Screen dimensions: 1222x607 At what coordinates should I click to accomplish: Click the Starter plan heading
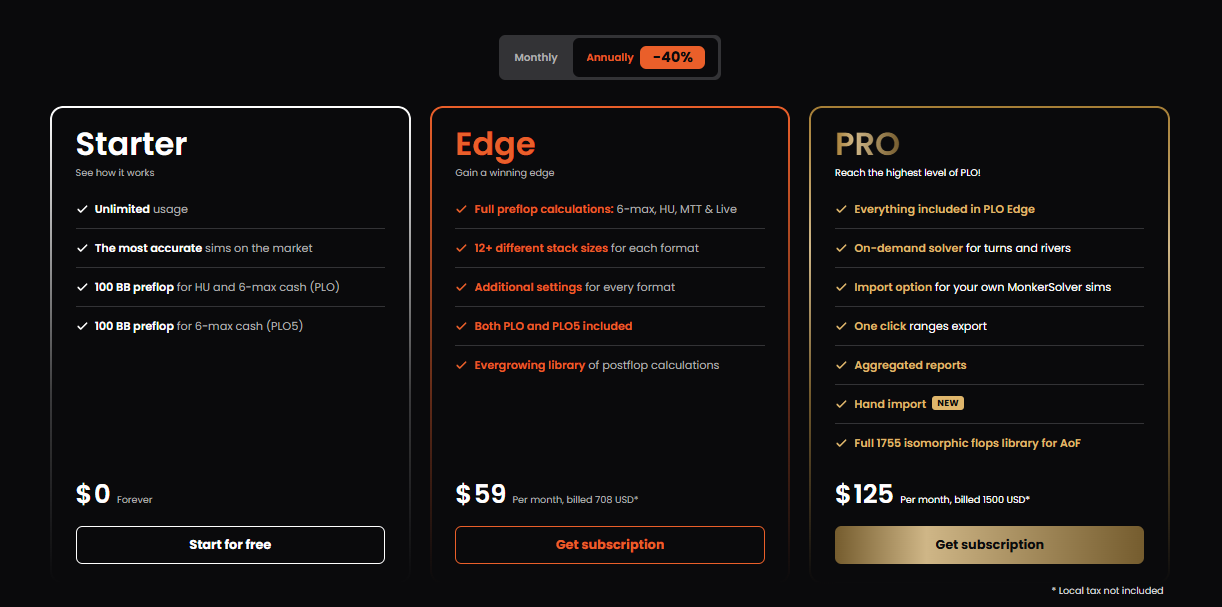point(131,144)
